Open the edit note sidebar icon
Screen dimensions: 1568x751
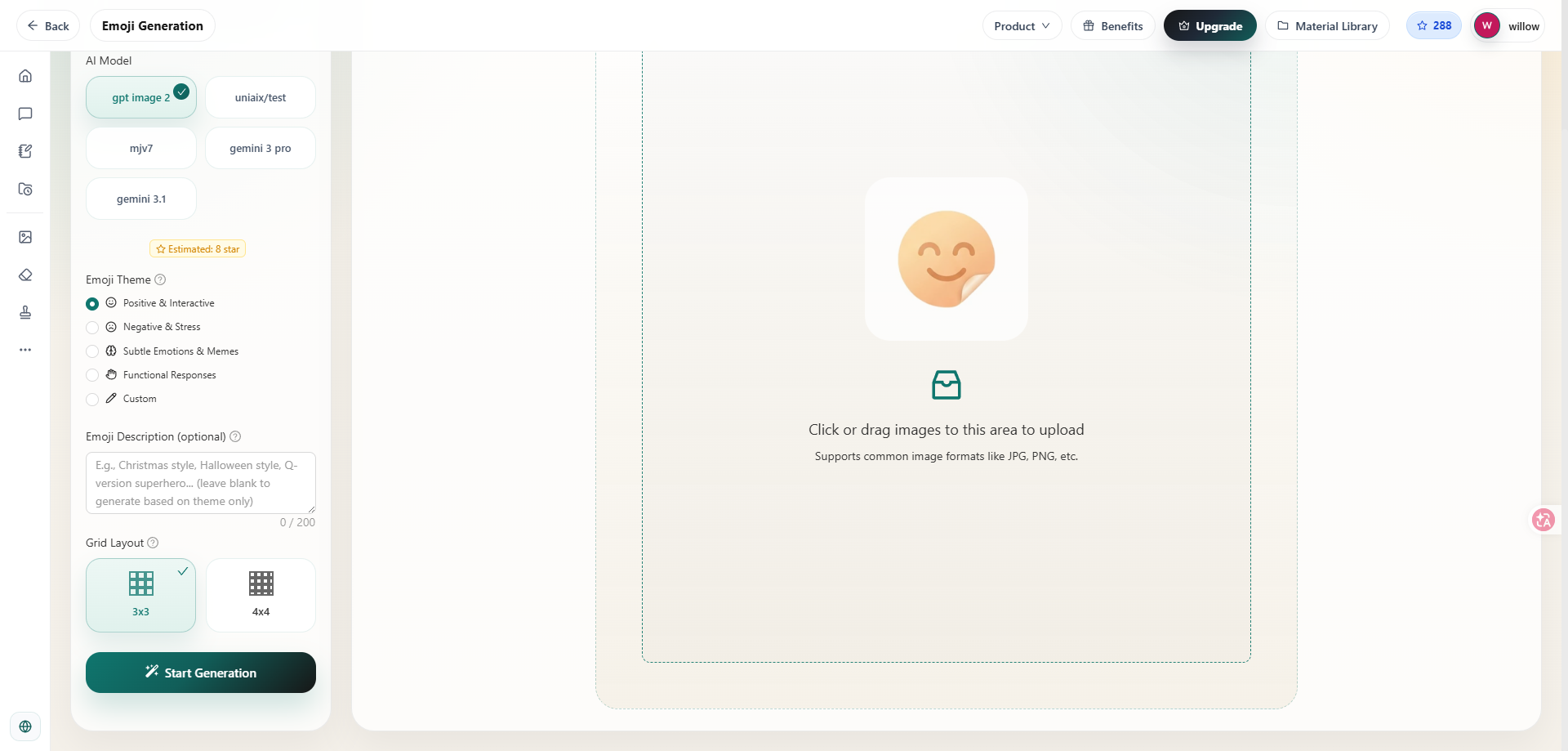(x=25, y=151)
